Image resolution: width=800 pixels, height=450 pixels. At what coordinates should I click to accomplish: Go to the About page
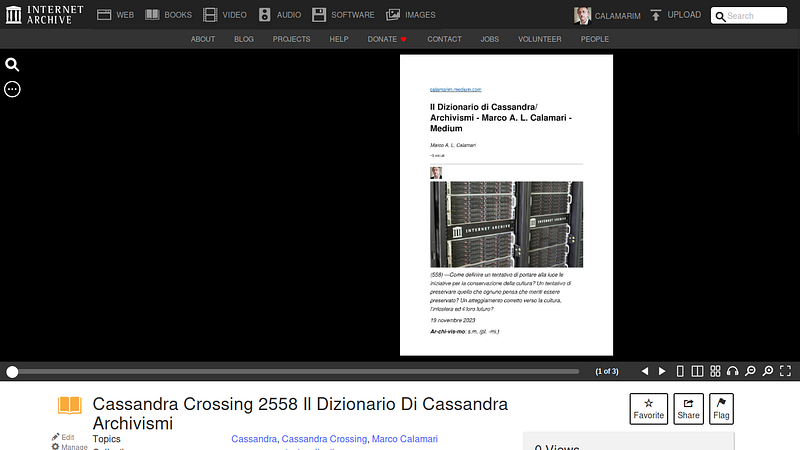coord(203,39)
